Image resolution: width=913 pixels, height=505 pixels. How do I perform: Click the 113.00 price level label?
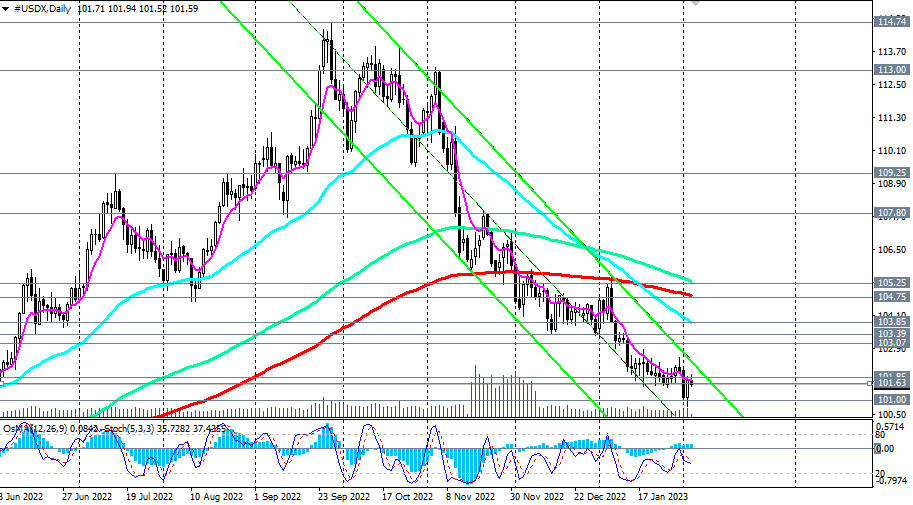pos(891,70)
